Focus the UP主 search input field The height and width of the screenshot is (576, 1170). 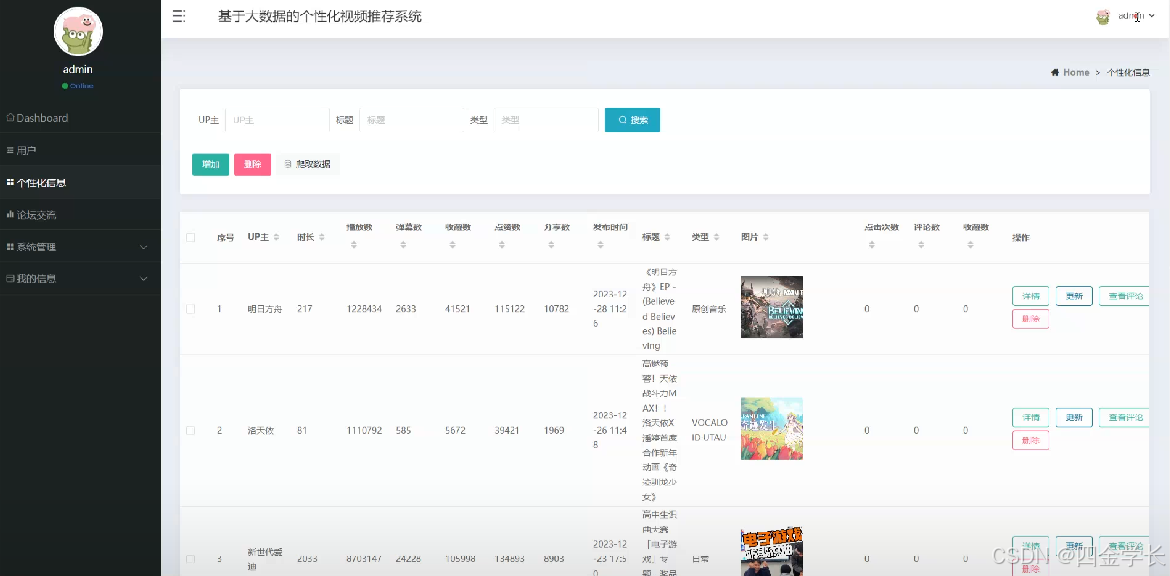click(x=276, y=119)
